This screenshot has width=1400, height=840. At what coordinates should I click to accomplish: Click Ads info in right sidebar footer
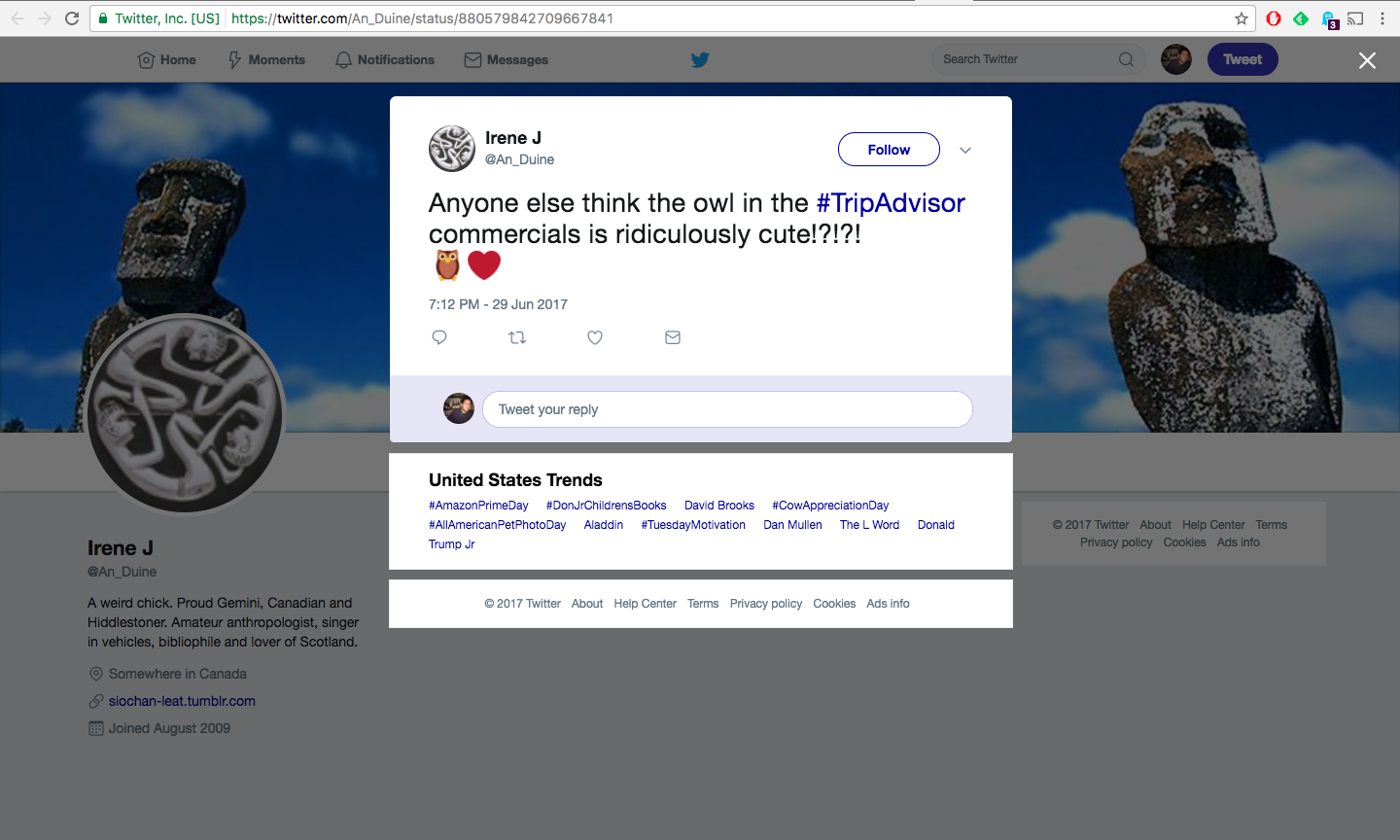(x=1238, y=542)
